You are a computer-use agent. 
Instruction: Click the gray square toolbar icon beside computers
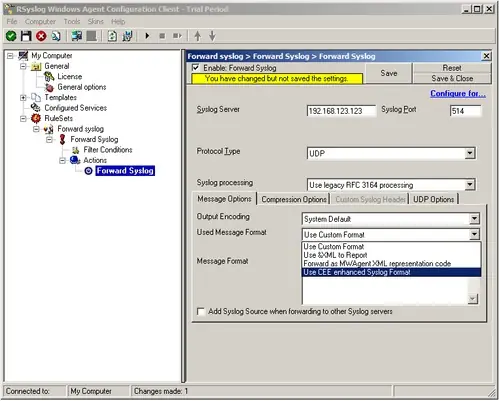coord(91,36)
